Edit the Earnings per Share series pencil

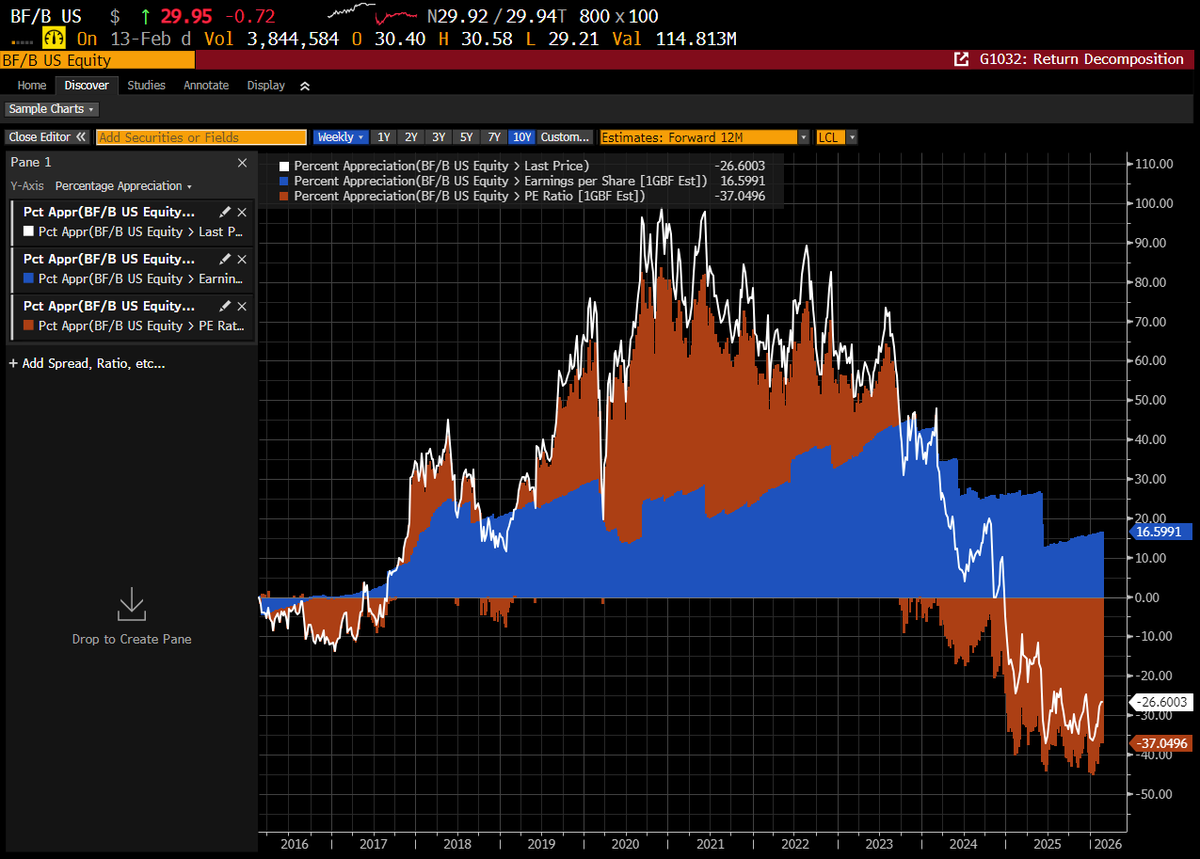(225, 259)
